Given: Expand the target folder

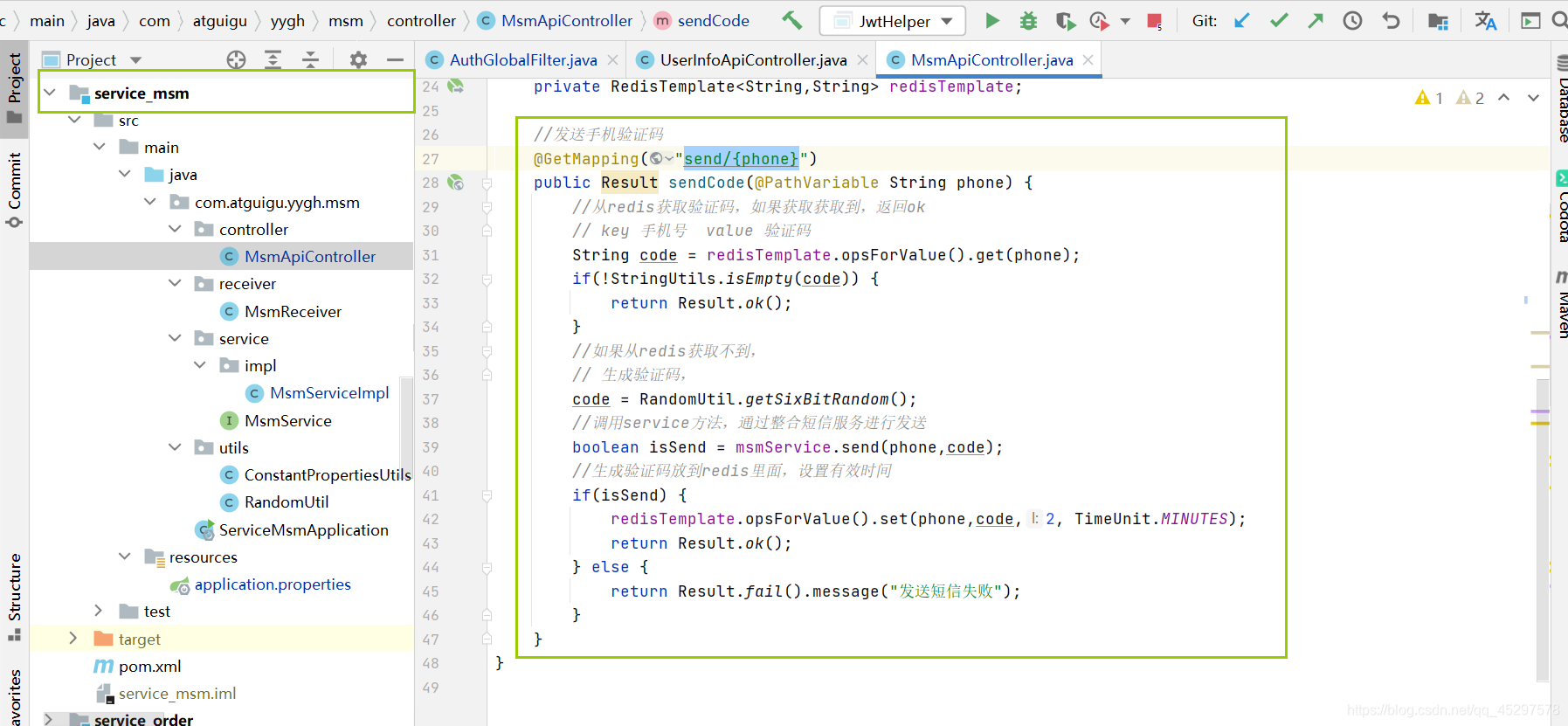Looking at the screenshot, I should tap(73, 639).
